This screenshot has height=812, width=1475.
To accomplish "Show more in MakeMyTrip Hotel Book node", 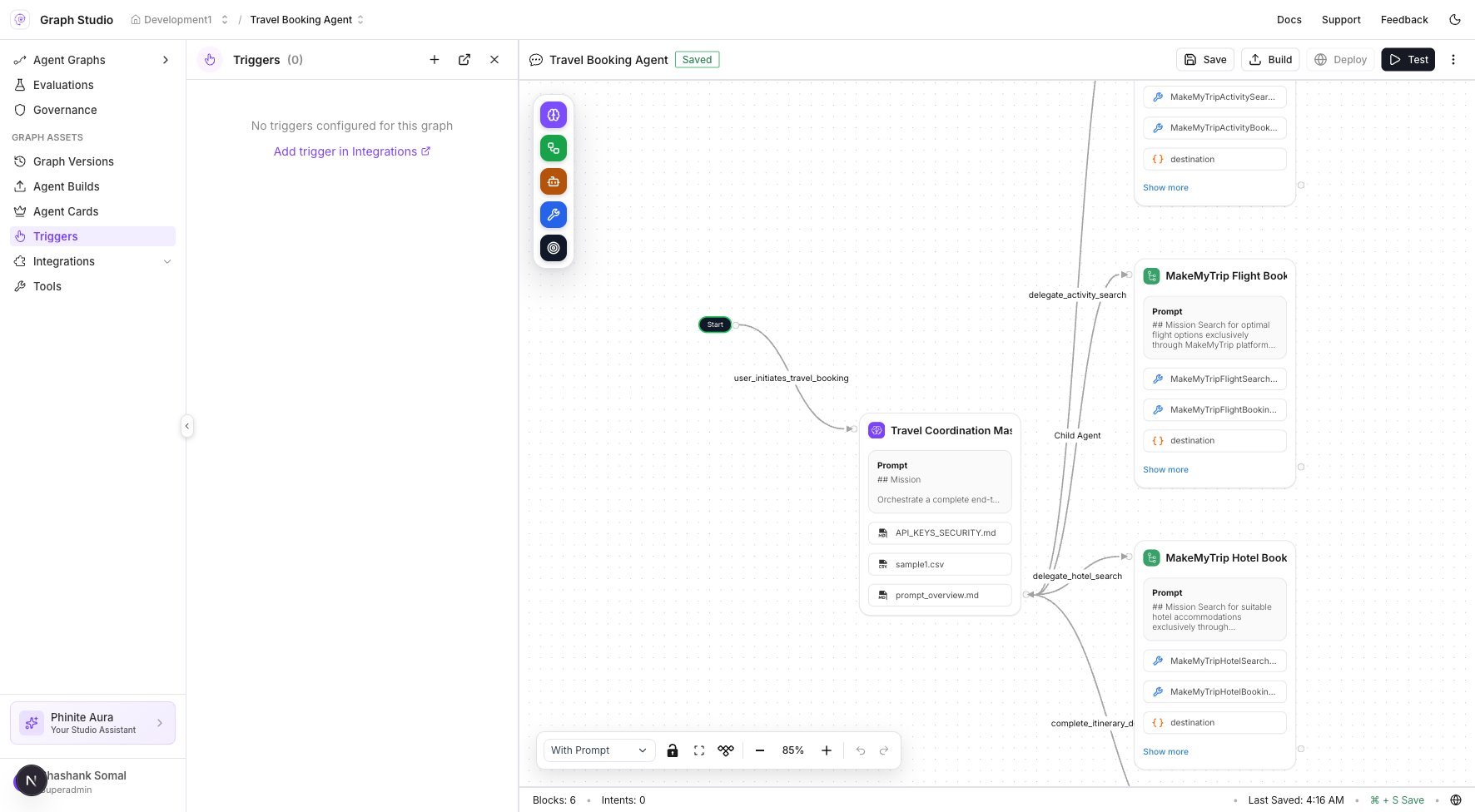I will pos(1165,752).
